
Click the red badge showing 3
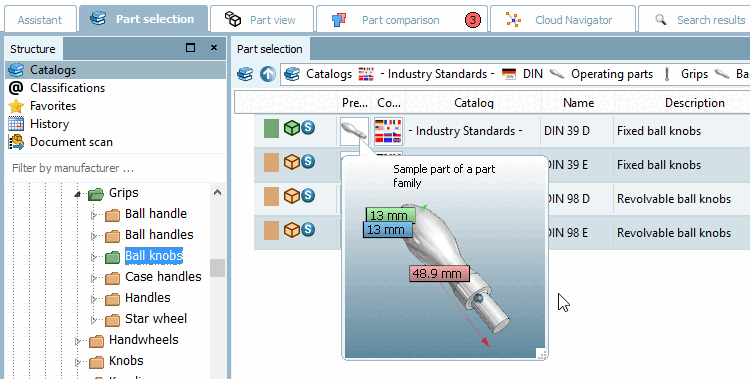[473, 20]
